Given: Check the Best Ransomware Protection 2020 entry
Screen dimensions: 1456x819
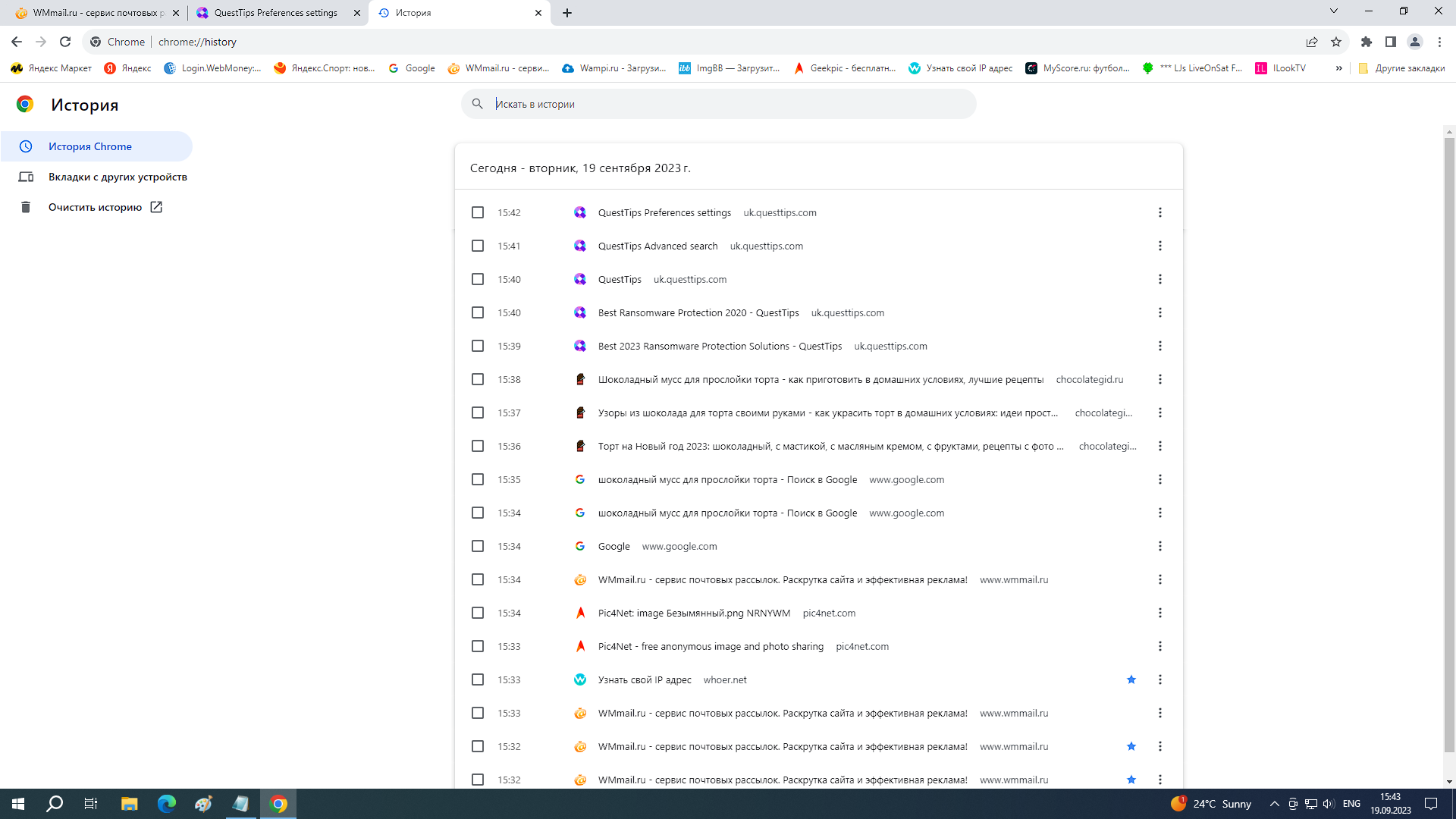Looking at the screenshot, I should click(x=478, y=312).
